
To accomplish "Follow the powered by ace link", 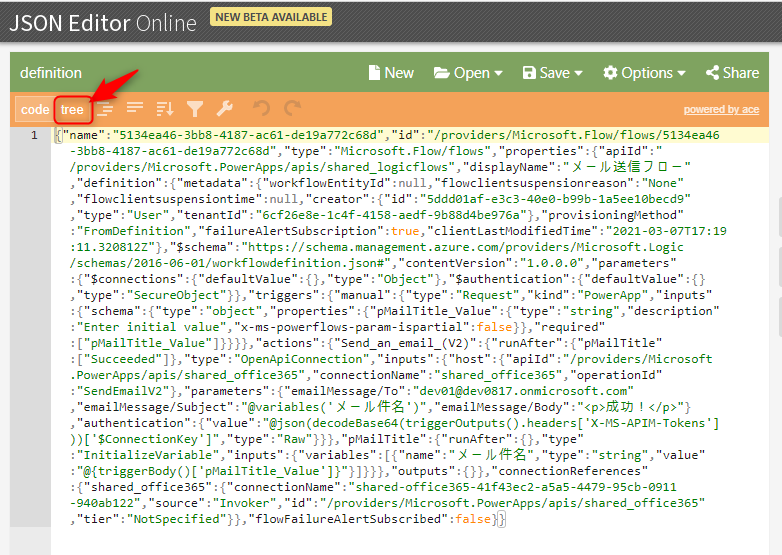I will (x=721, y=109).
